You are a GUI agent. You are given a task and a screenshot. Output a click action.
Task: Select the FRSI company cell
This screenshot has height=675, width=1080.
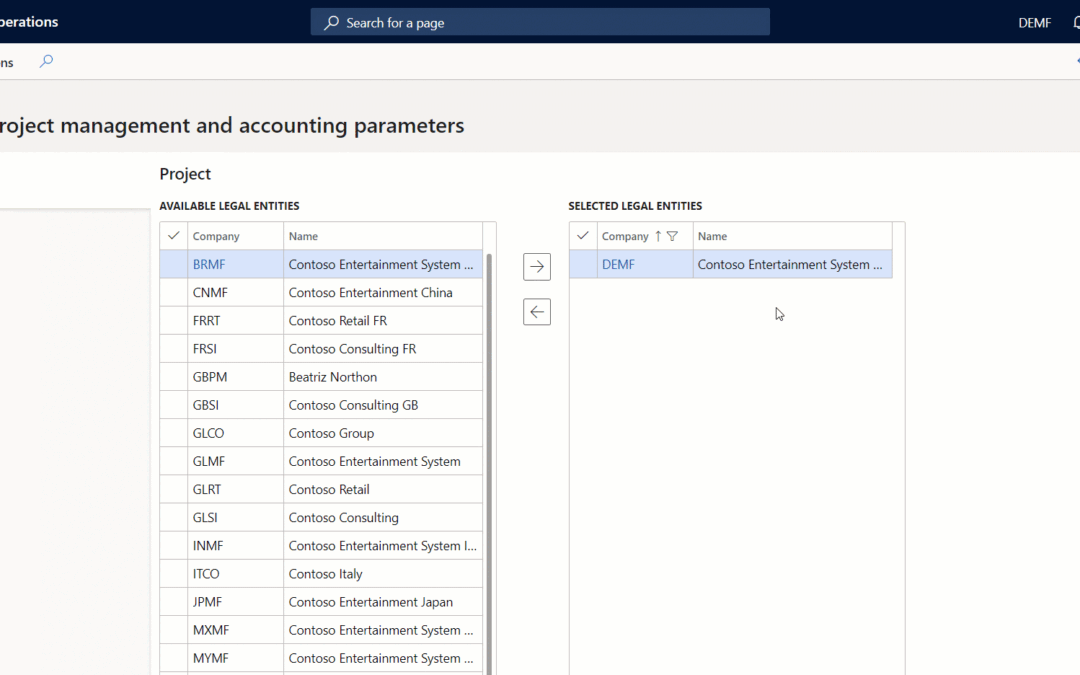pos(235,349)
